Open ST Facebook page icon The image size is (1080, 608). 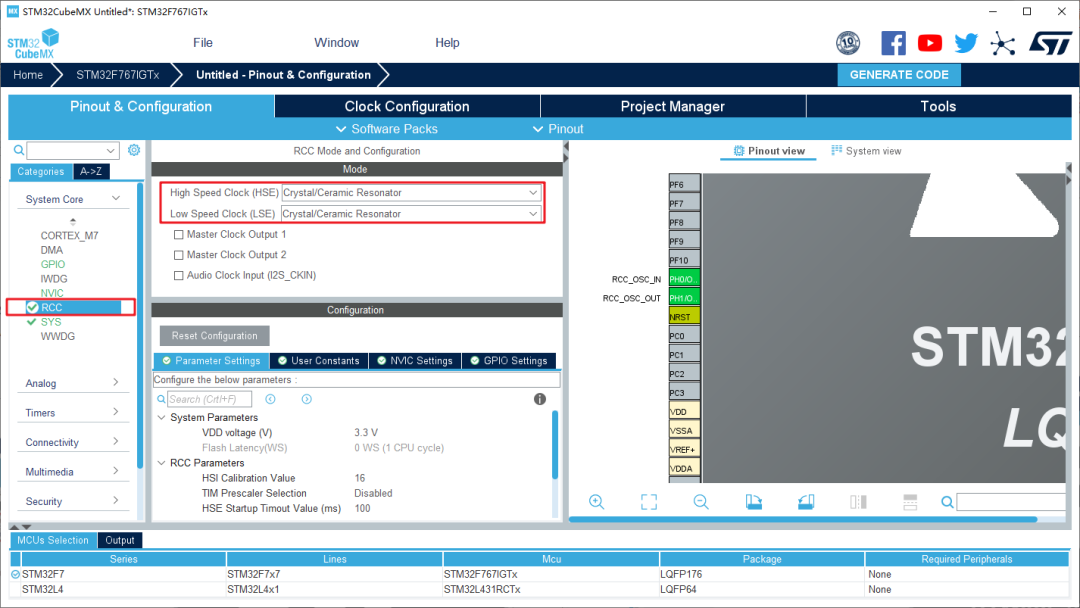tap(893, 43)
